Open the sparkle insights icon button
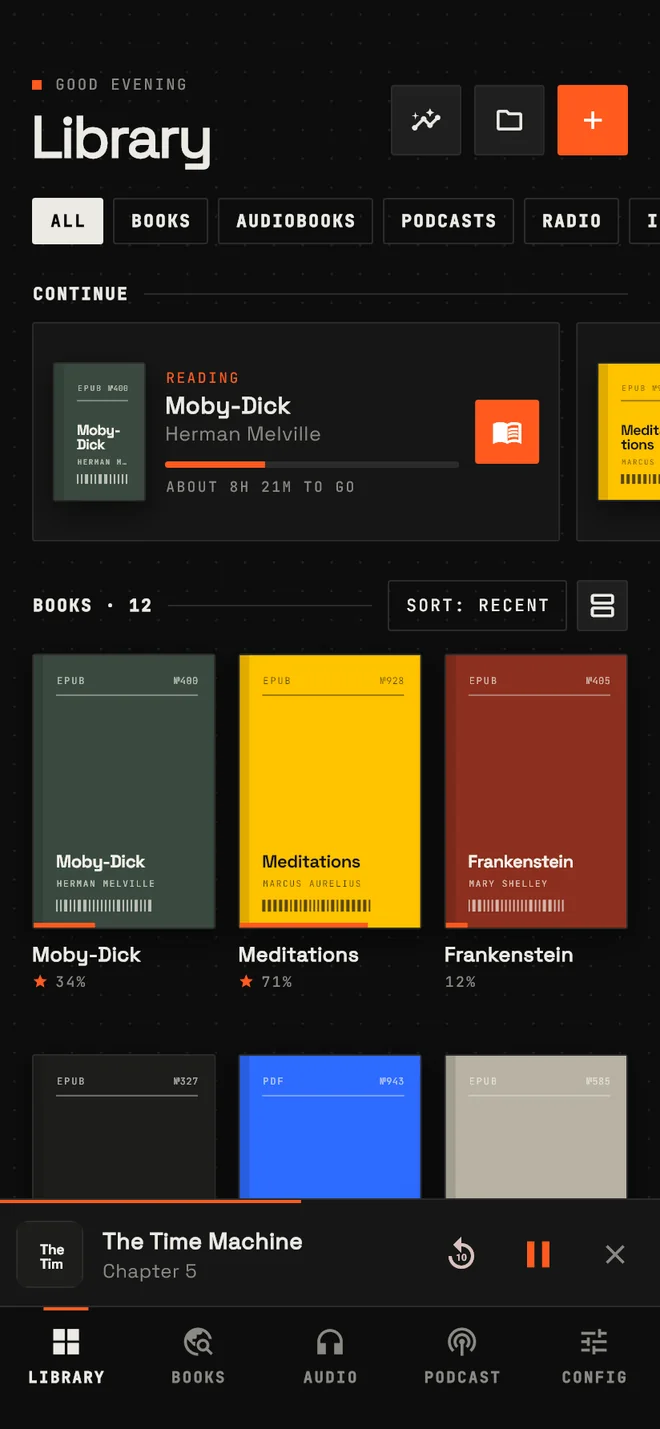 coord(426,120)
